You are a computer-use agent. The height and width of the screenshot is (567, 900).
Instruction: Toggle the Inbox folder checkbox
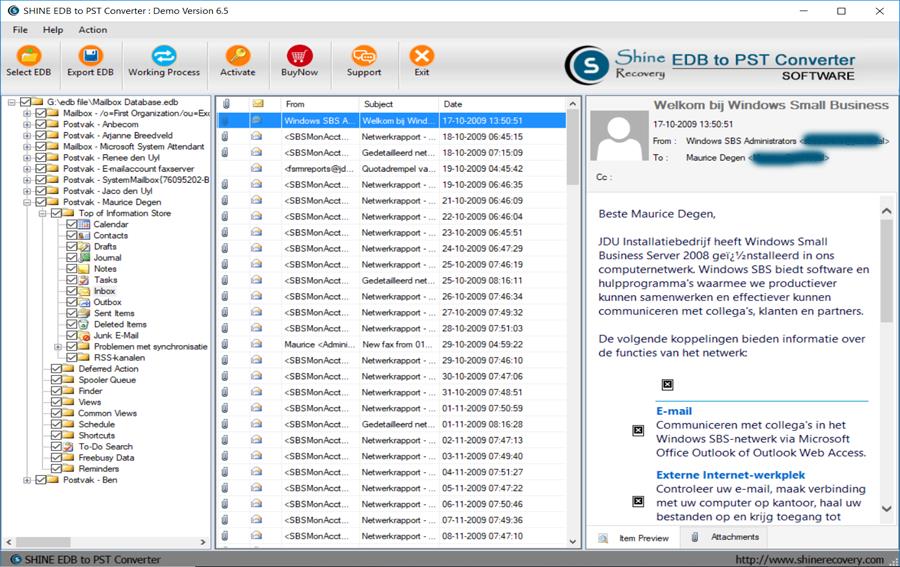(x=71, y=291)
